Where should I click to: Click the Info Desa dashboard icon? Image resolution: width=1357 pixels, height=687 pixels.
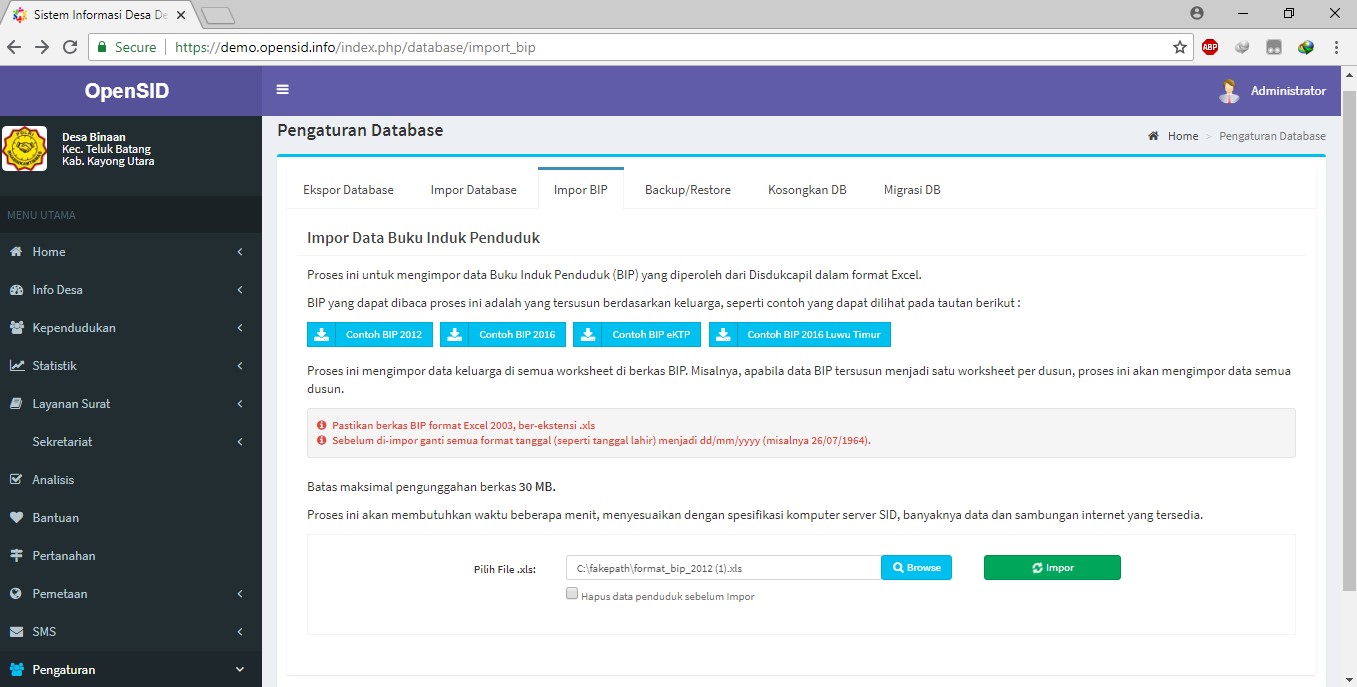click(16, 290)
